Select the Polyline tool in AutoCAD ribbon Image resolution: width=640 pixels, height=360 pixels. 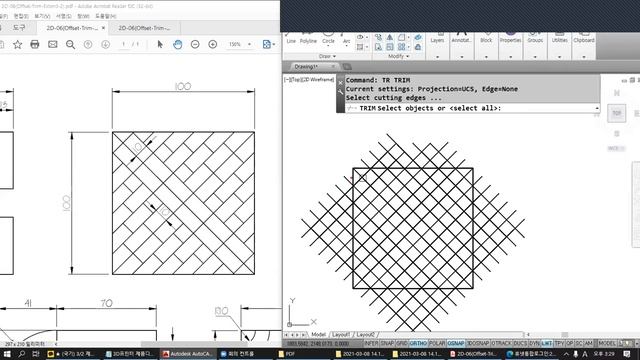(x=308, y=38)
